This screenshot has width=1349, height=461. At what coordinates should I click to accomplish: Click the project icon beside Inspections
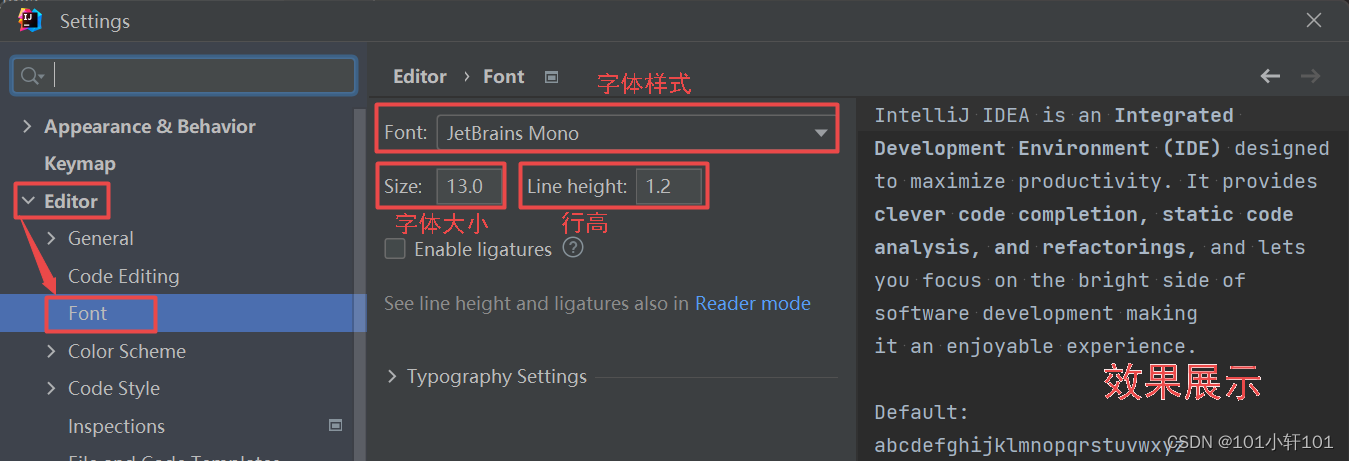(336, 426)
